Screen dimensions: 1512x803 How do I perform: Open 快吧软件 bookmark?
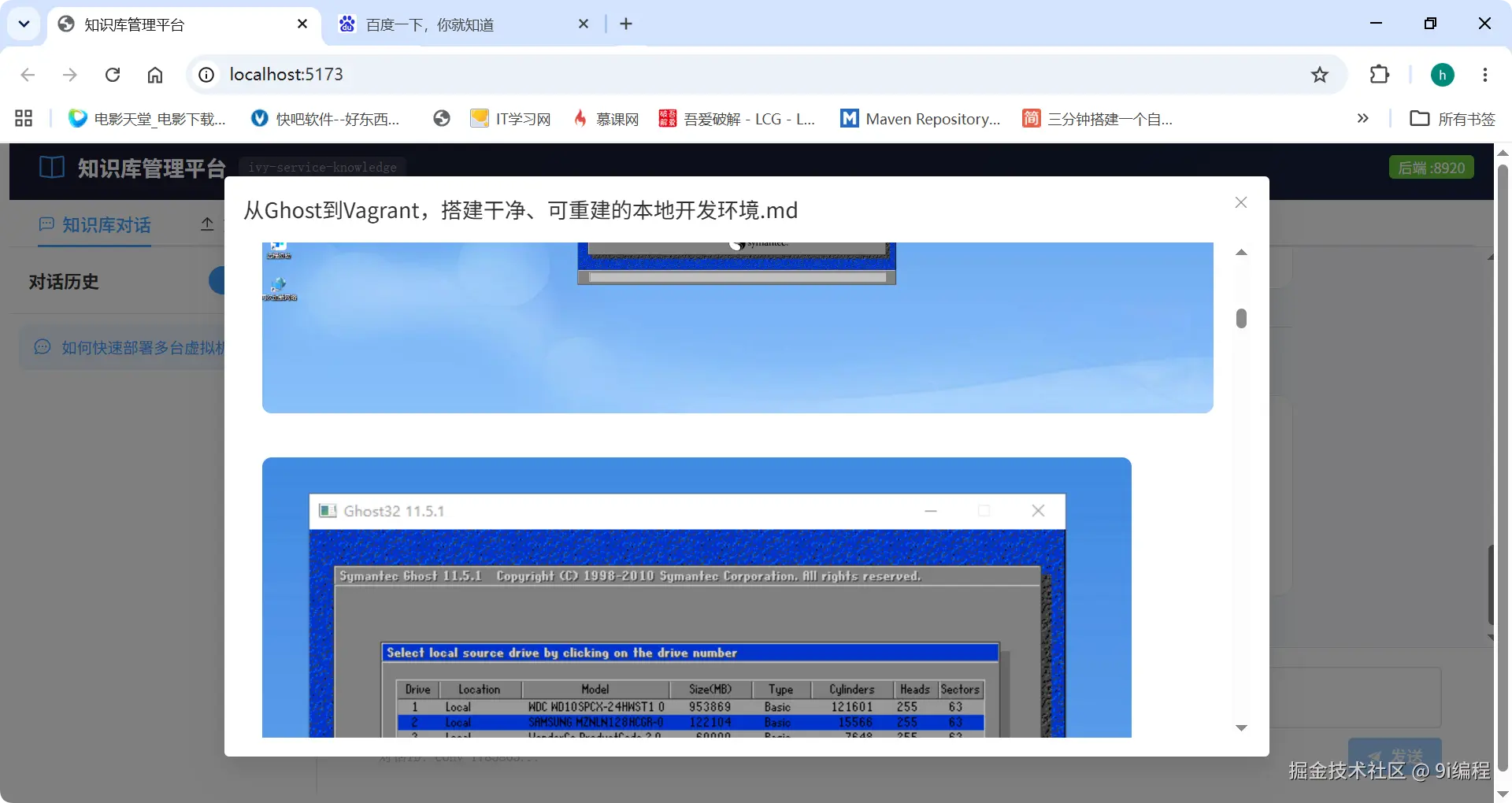[325, 119]
